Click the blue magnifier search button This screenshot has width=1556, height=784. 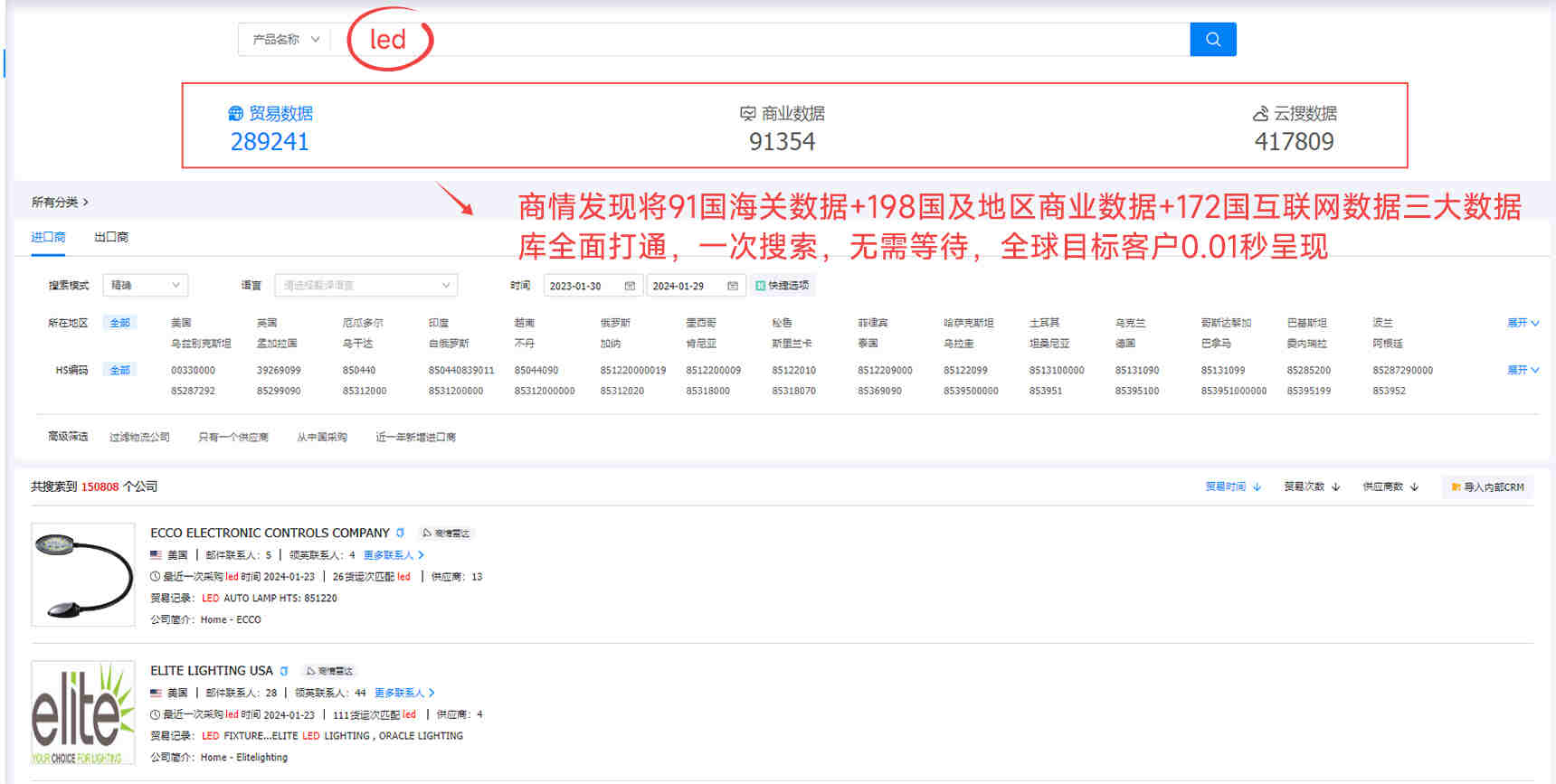[x=1213, y=39]
